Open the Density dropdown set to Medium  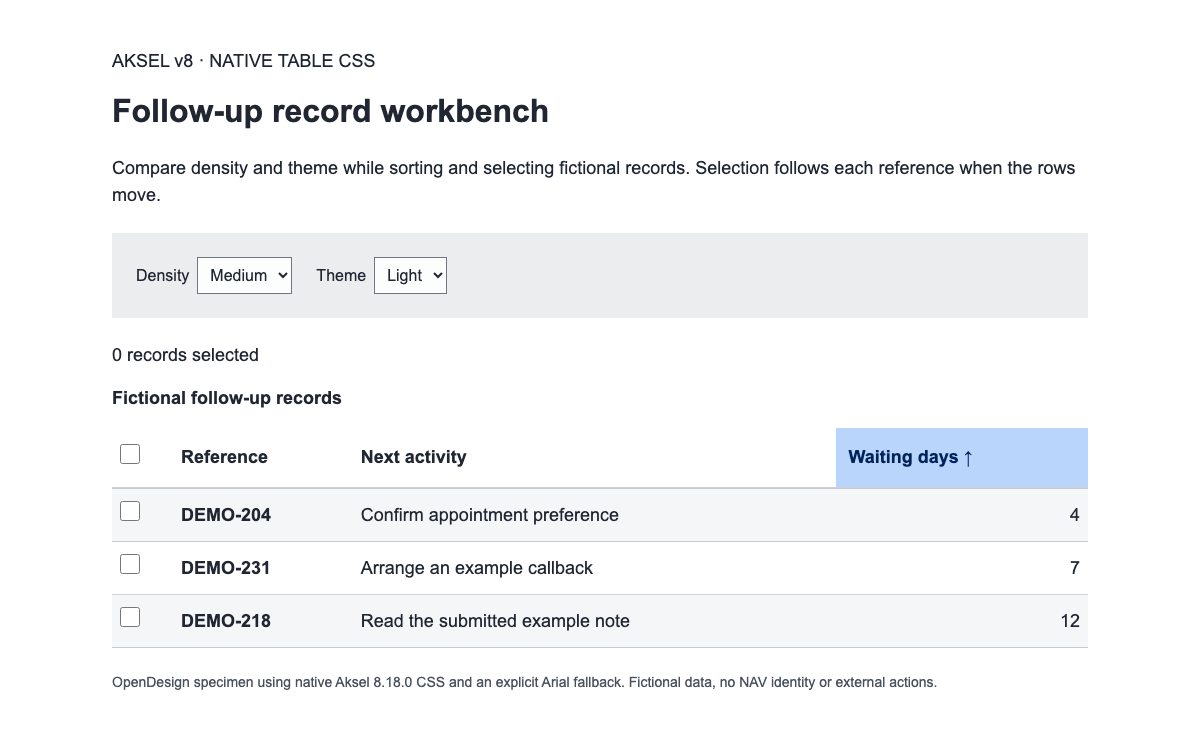click(x=244, y=275)
